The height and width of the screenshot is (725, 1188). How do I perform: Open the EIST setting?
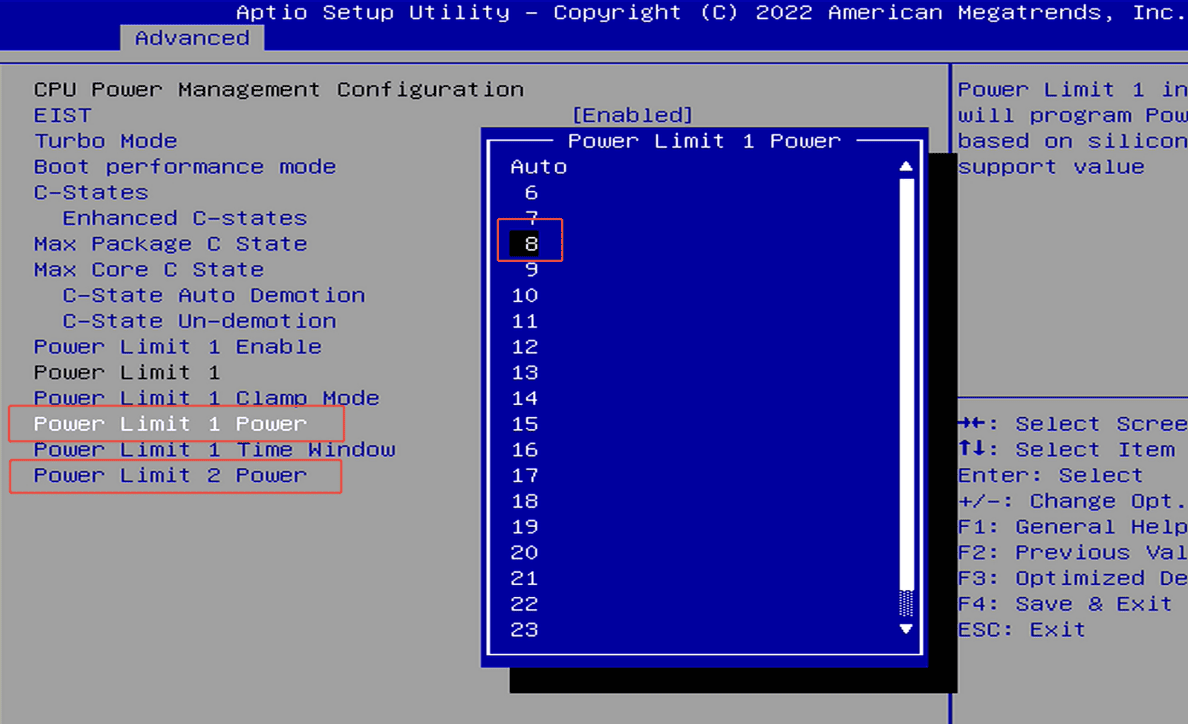pyautogui.click(x=62, y=114)
